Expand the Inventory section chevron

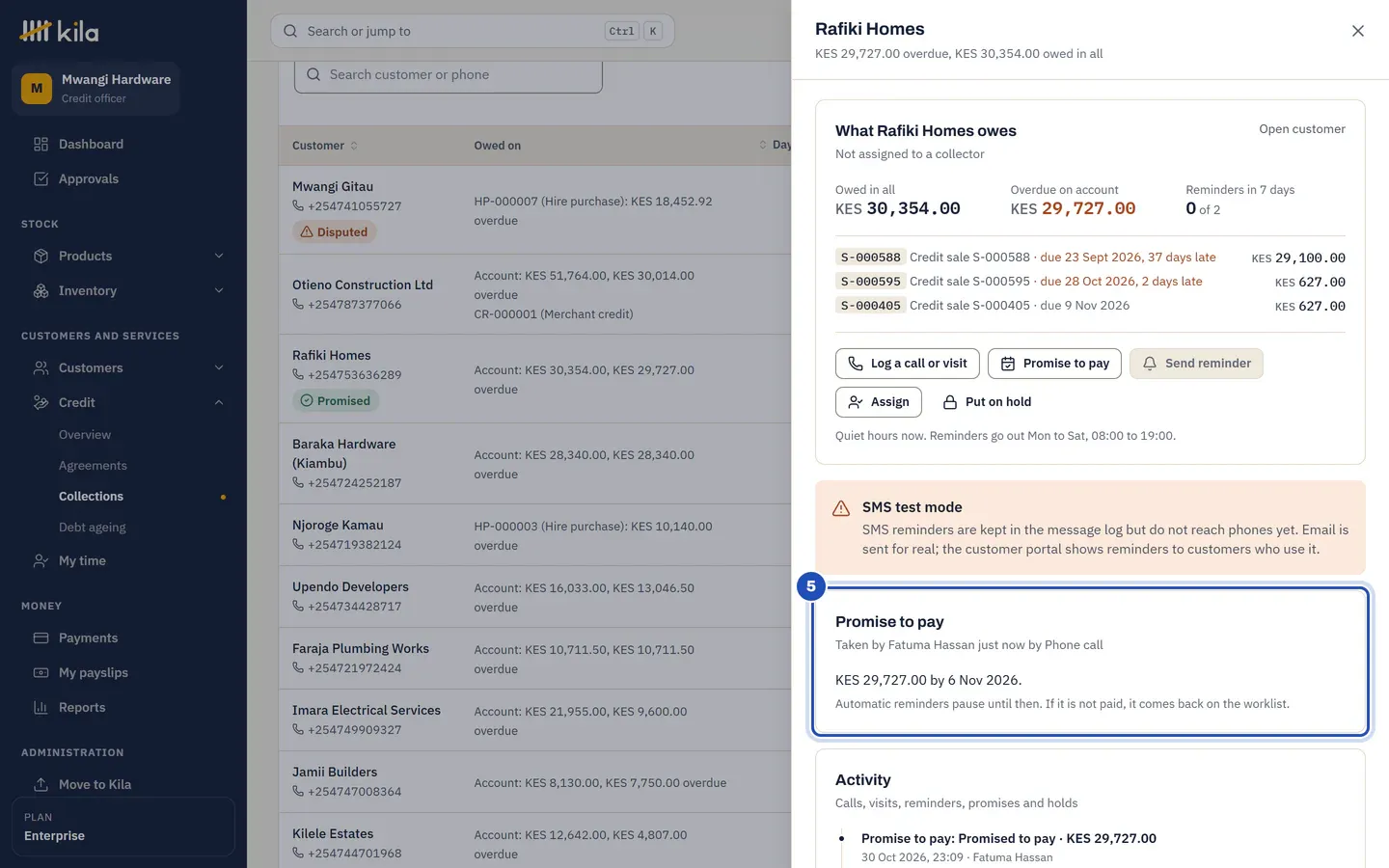tap(219, 290)
